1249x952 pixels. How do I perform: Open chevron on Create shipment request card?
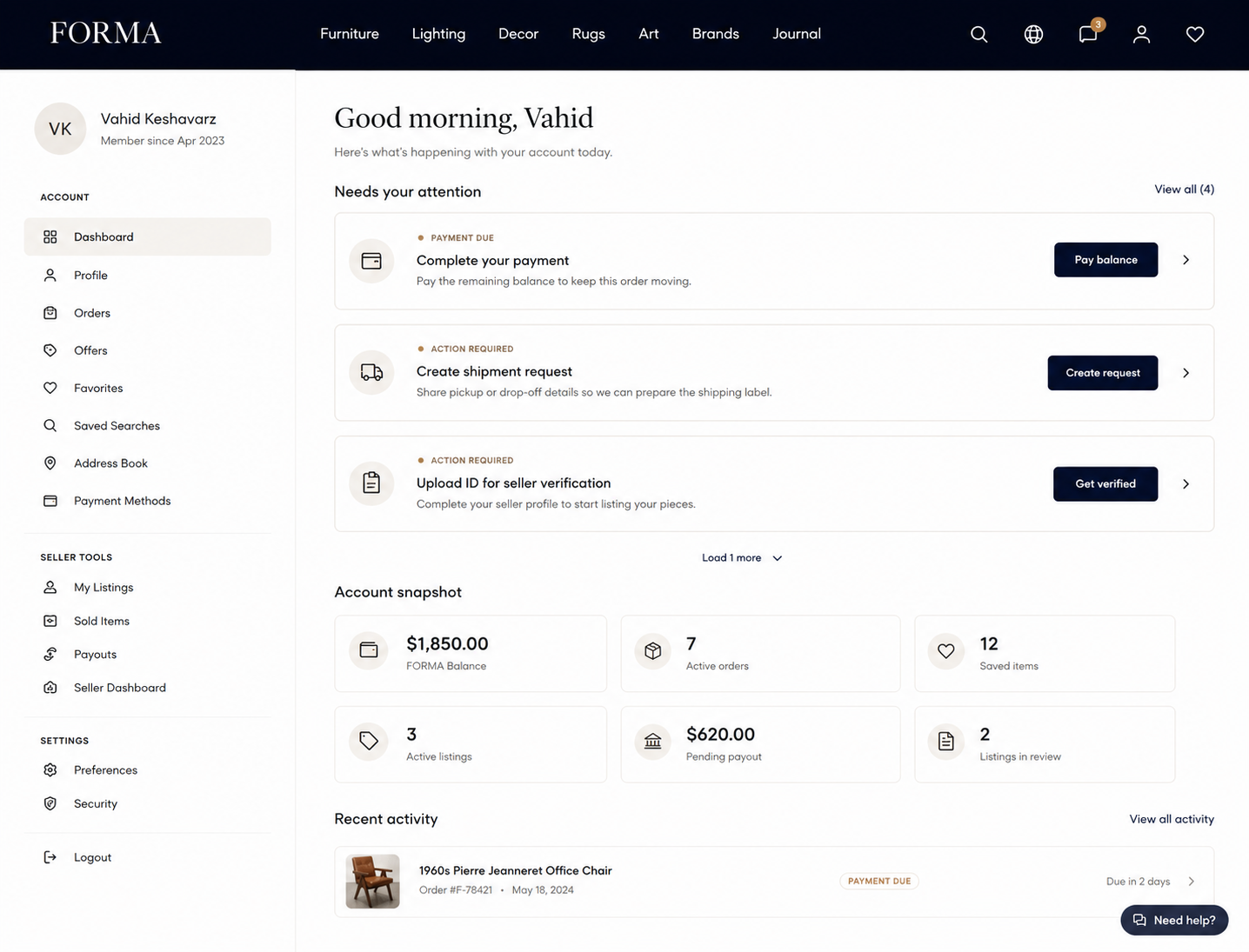pos(1186,373)
